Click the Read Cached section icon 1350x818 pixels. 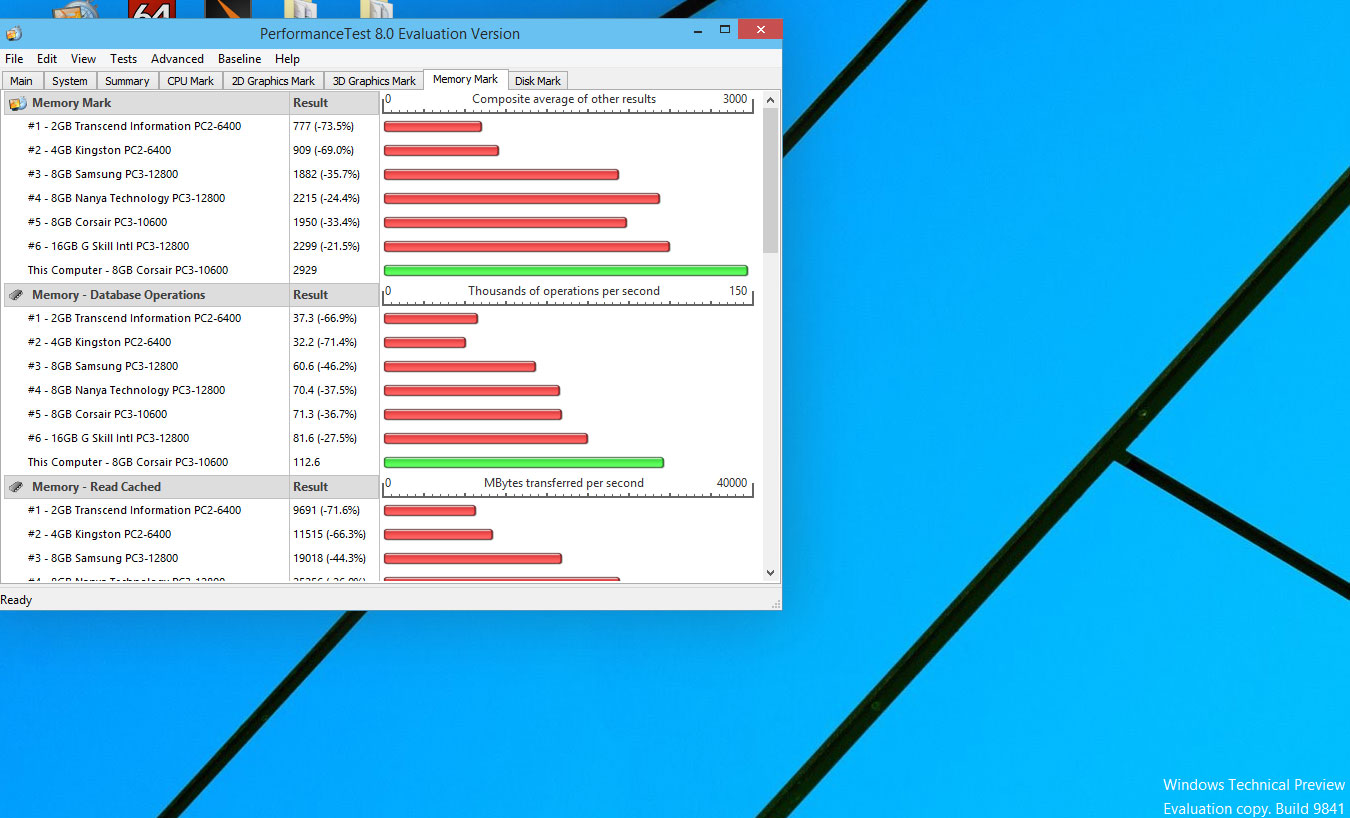click(17, 487)
